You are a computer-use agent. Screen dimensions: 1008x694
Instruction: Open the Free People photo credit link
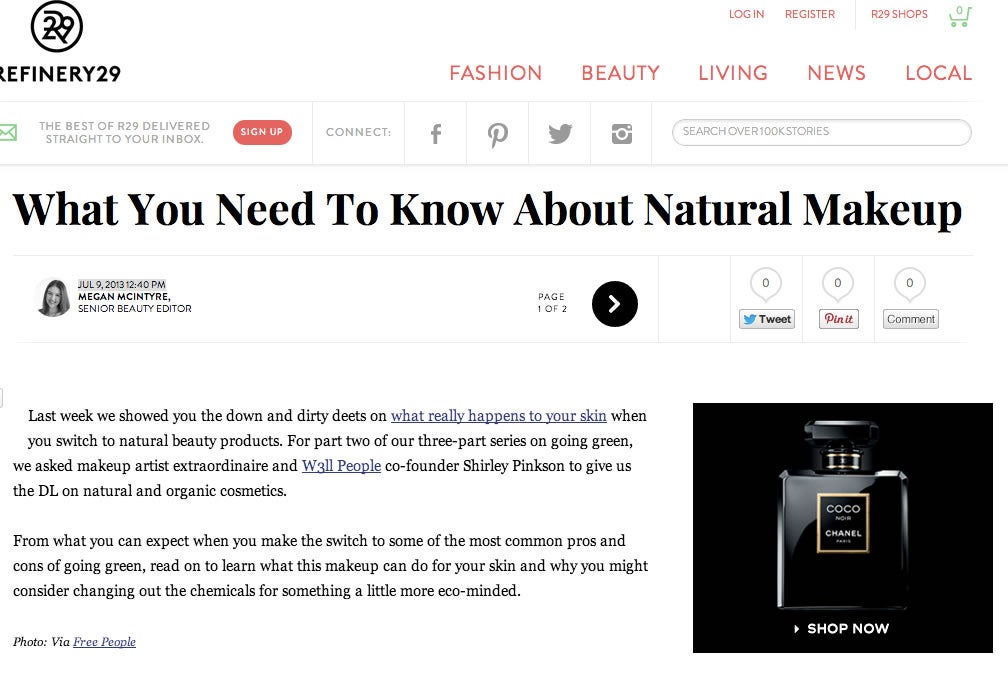(104, 642)
